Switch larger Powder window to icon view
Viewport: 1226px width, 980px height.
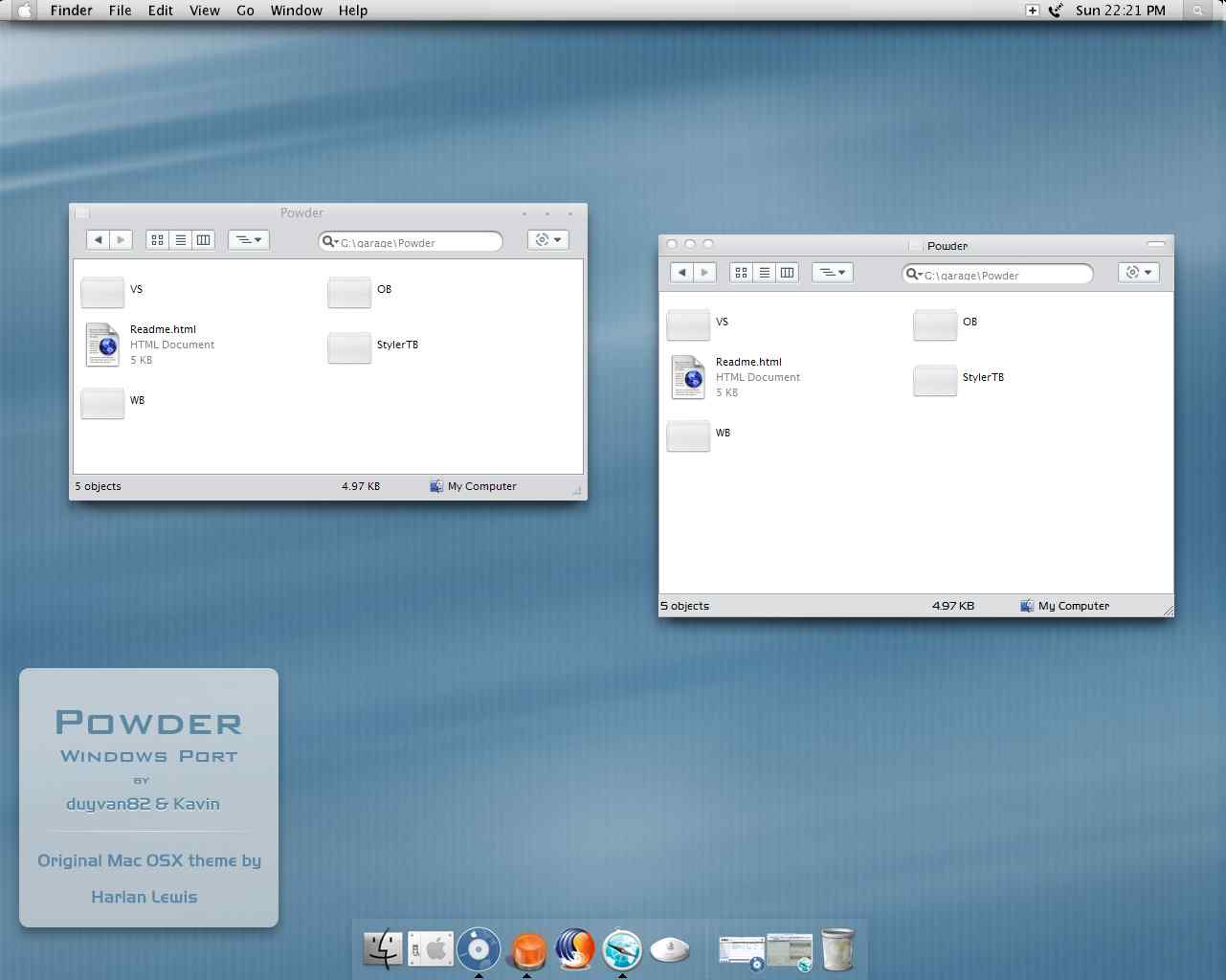click(x=742, y=273)
